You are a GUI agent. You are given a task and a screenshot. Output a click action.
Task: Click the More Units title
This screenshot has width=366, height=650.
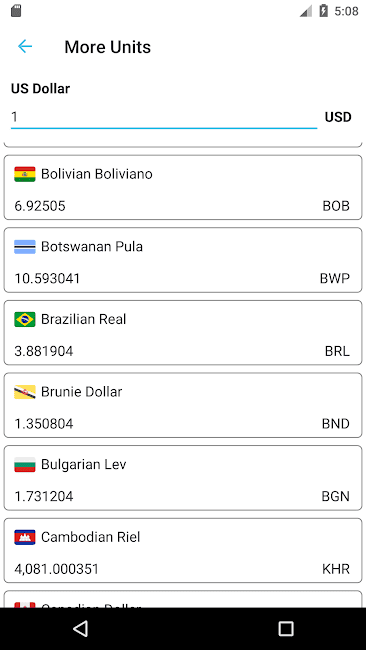coord(108,47)
